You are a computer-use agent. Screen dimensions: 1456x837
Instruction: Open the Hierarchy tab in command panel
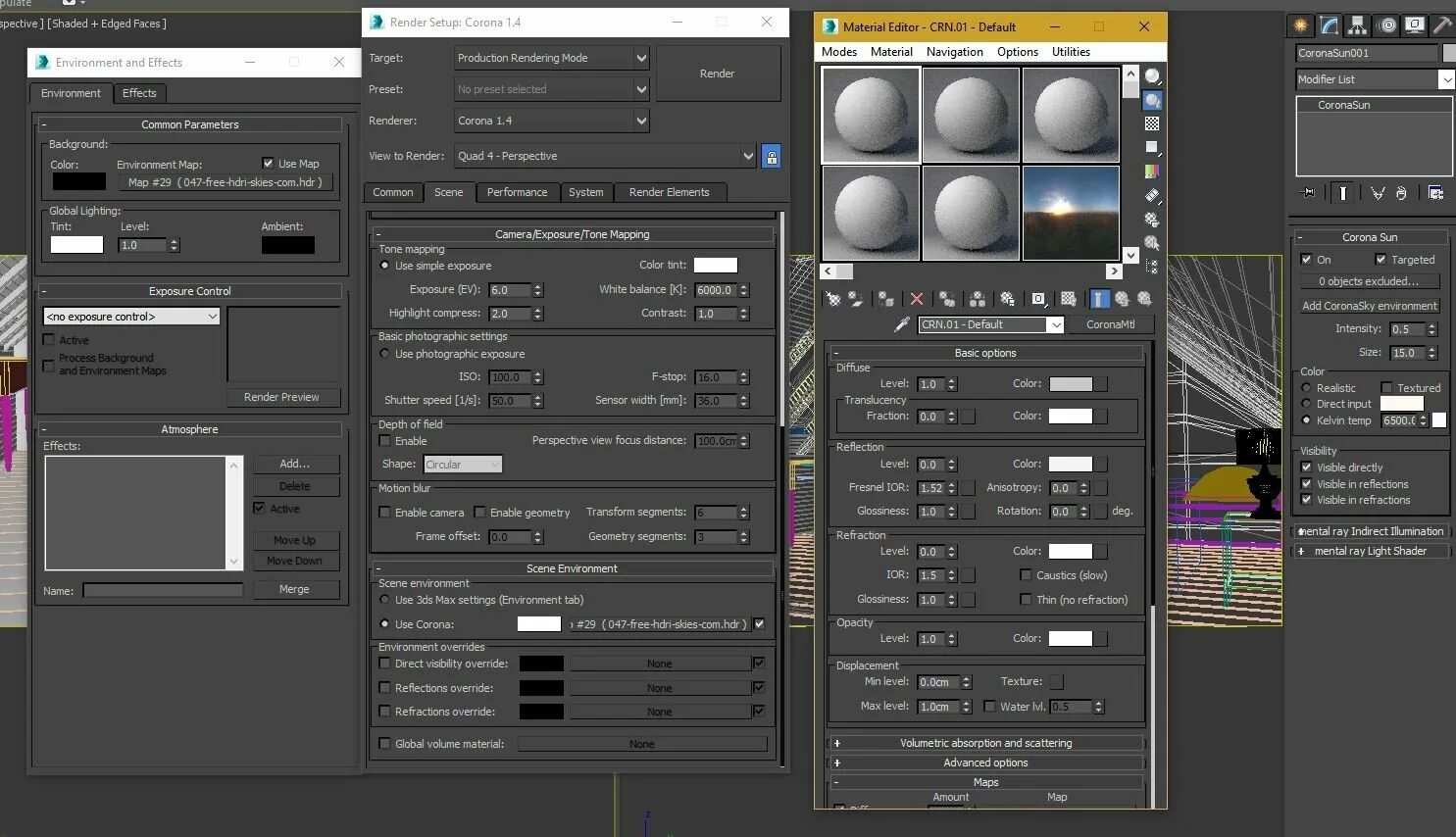pos(1357,25)
